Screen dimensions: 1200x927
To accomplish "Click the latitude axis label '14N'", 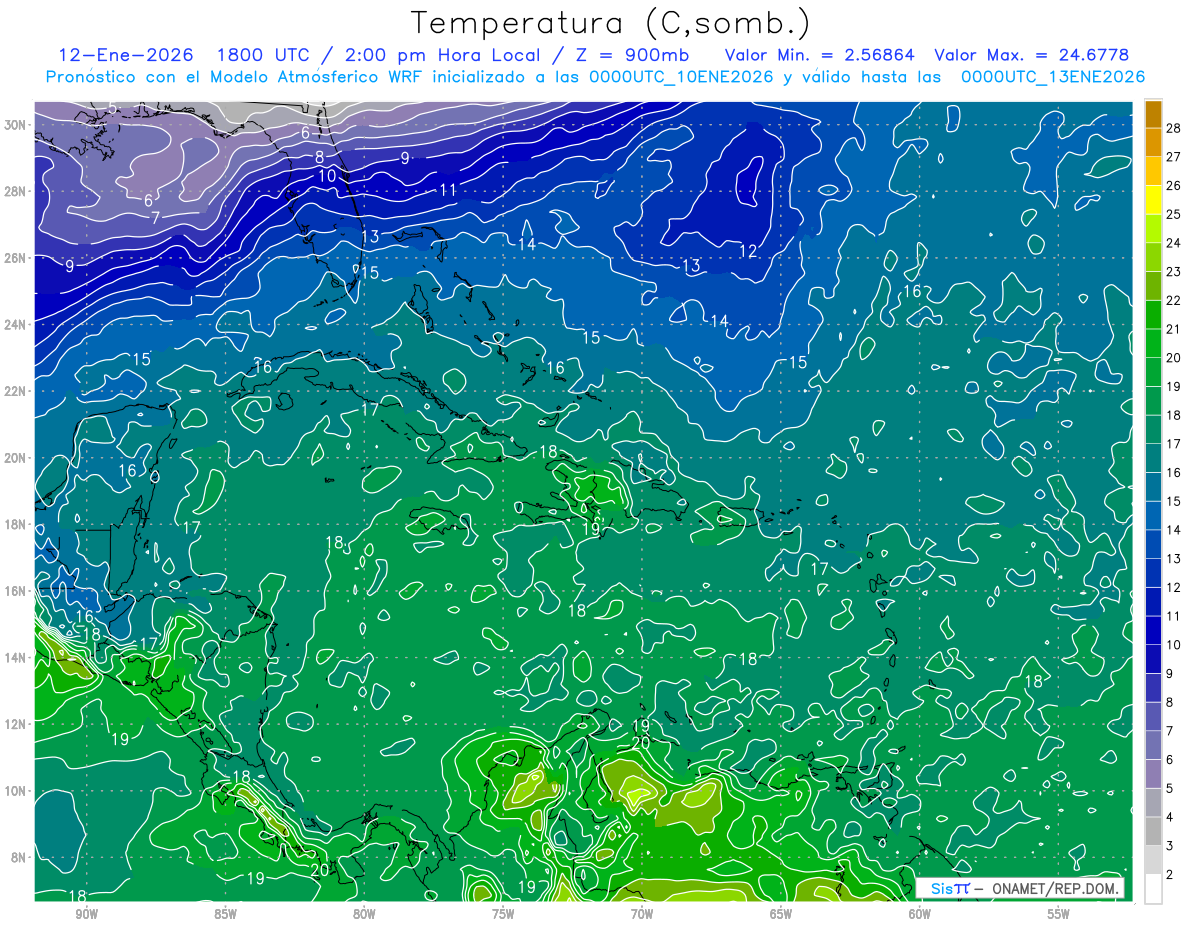I will coord(17,657).
